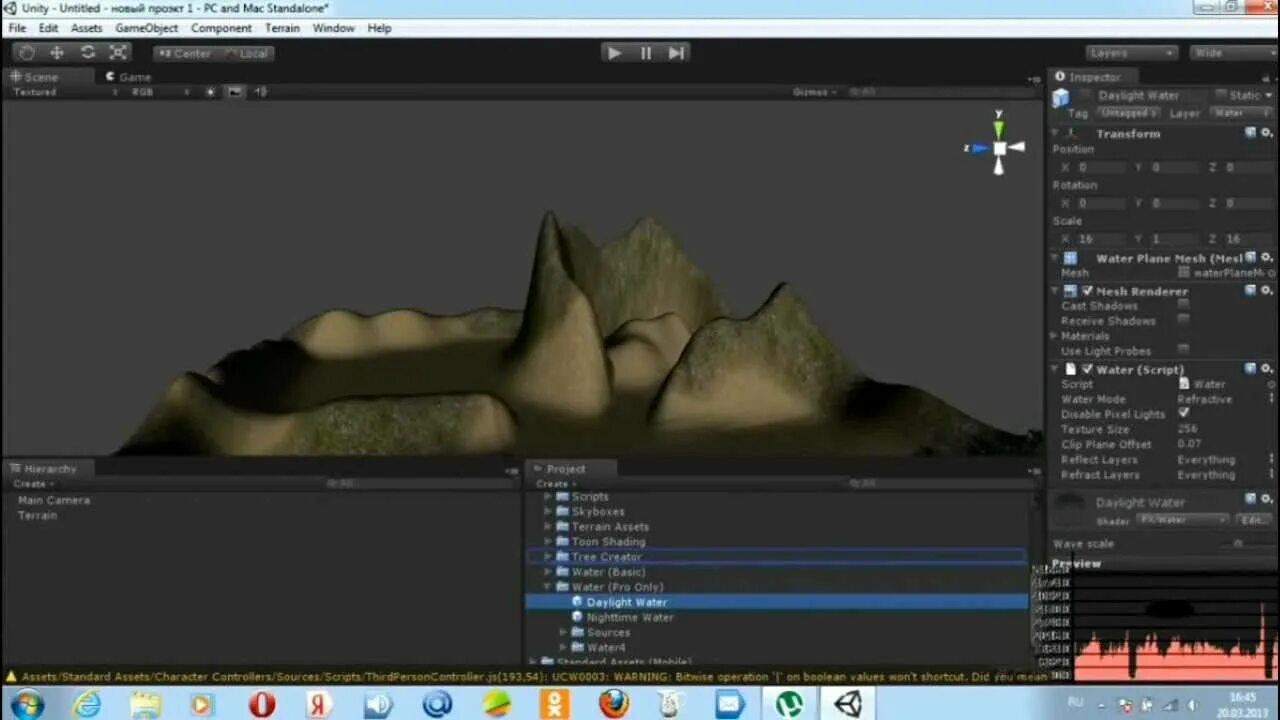The width and height of the screenshot is (1280, 720).
Task: Select Main Camera in the Hierarchy
Action: point(54,500)
